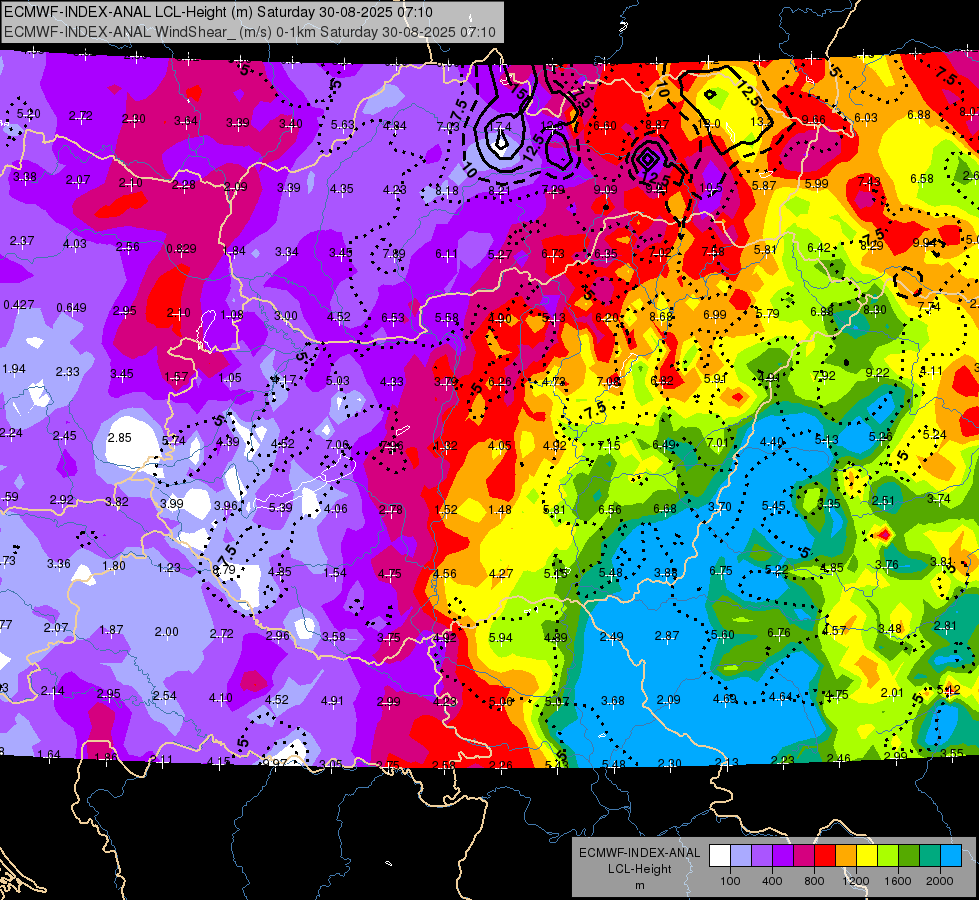Click the grid value 4.10
Screen dimensions: 979x900
click(x=220, y=698)
